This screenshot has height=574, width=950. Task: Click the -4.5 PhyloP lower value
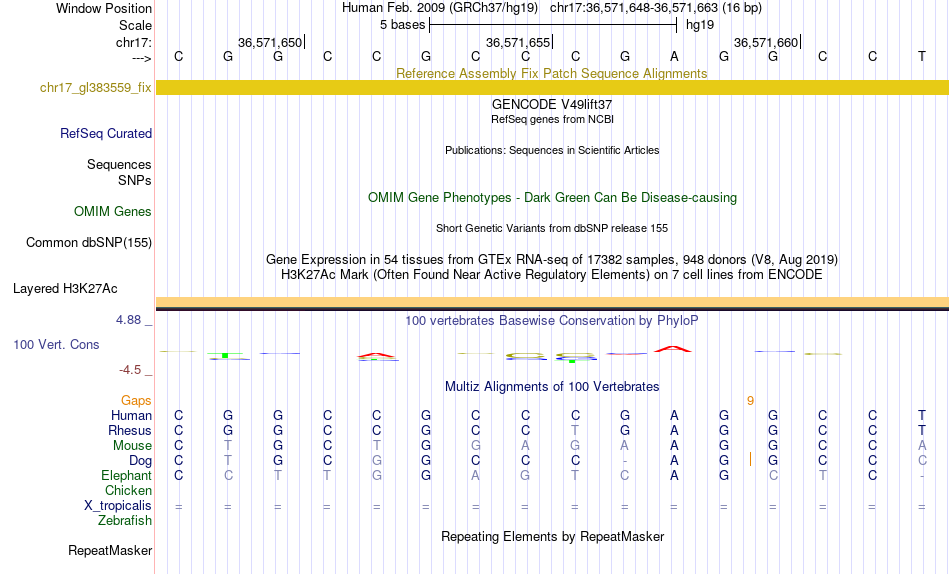click(x=130, y=370)
